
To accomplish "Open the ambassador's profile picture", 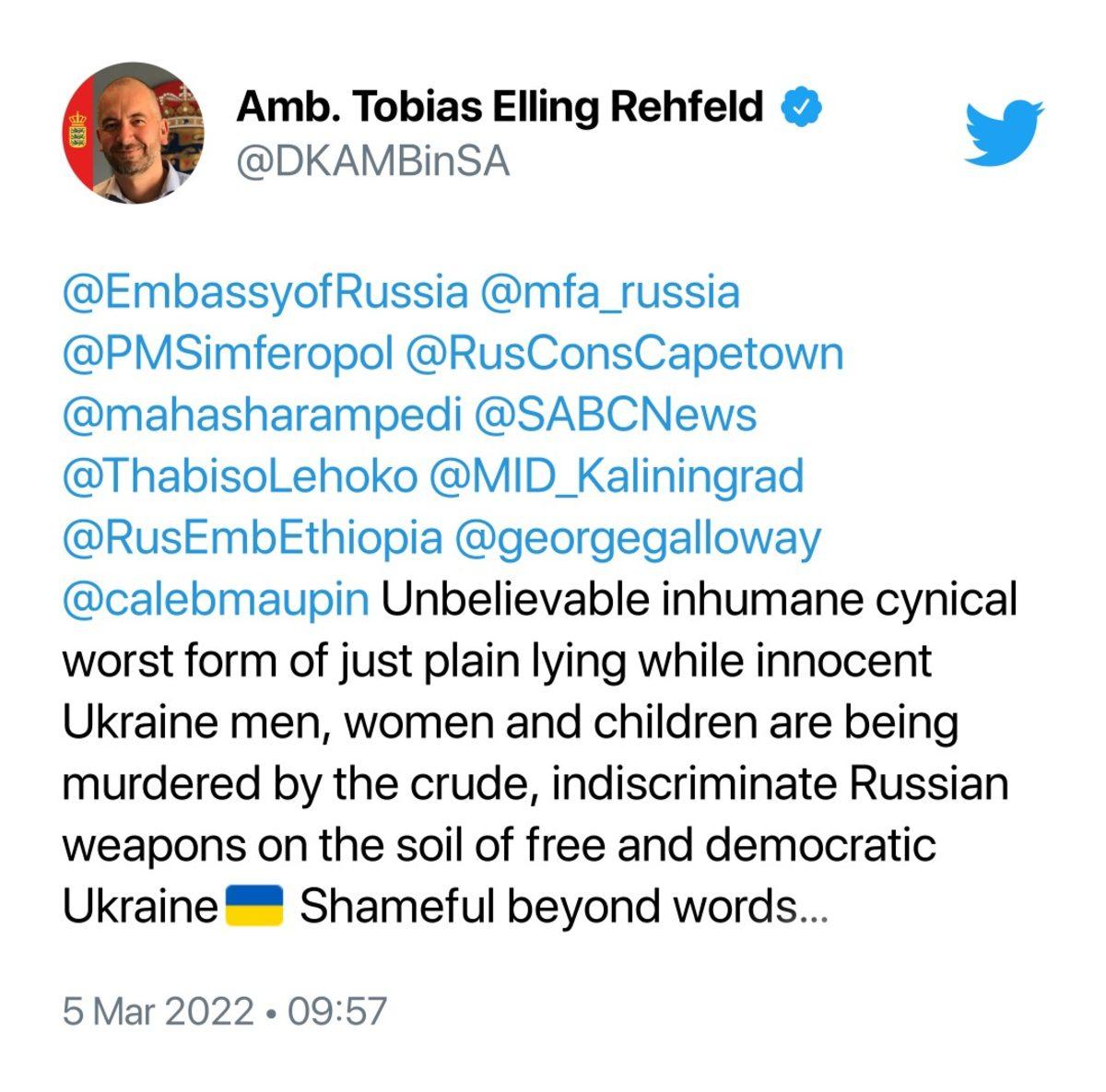I will pos(133,133).
